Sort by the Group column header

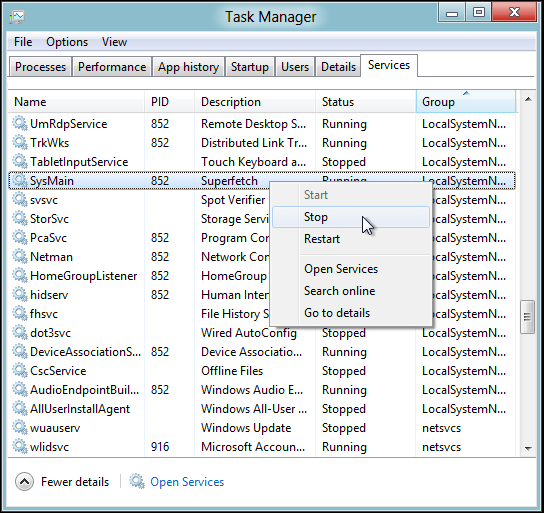click(x=466, y=102)
